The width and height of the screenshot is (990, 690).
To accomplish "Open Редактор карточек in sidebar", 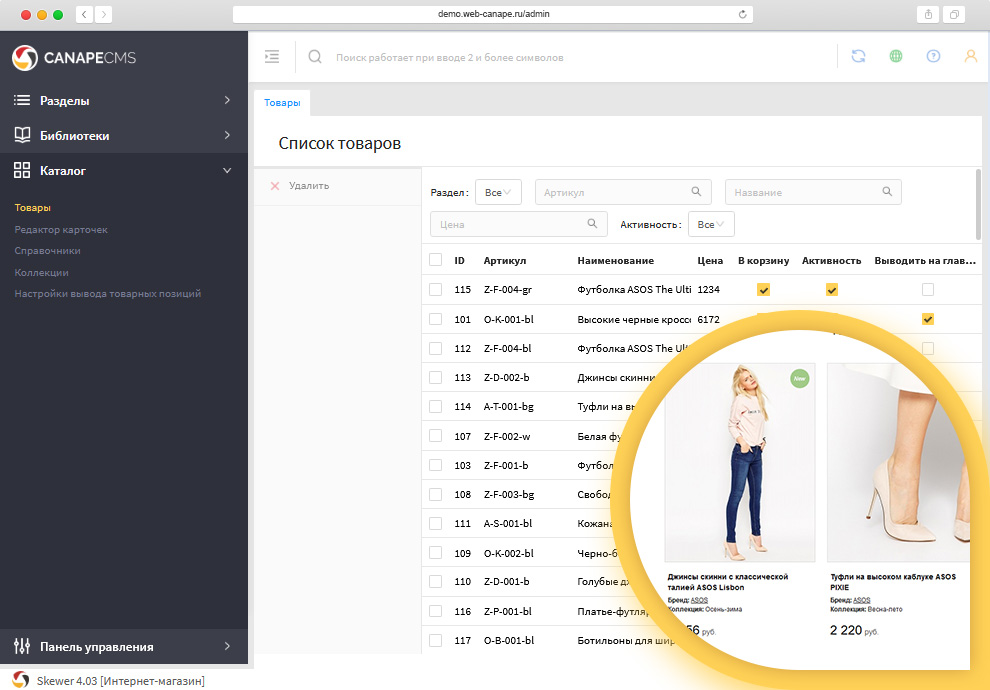I will pyautogui.click(x=61, y=230).
